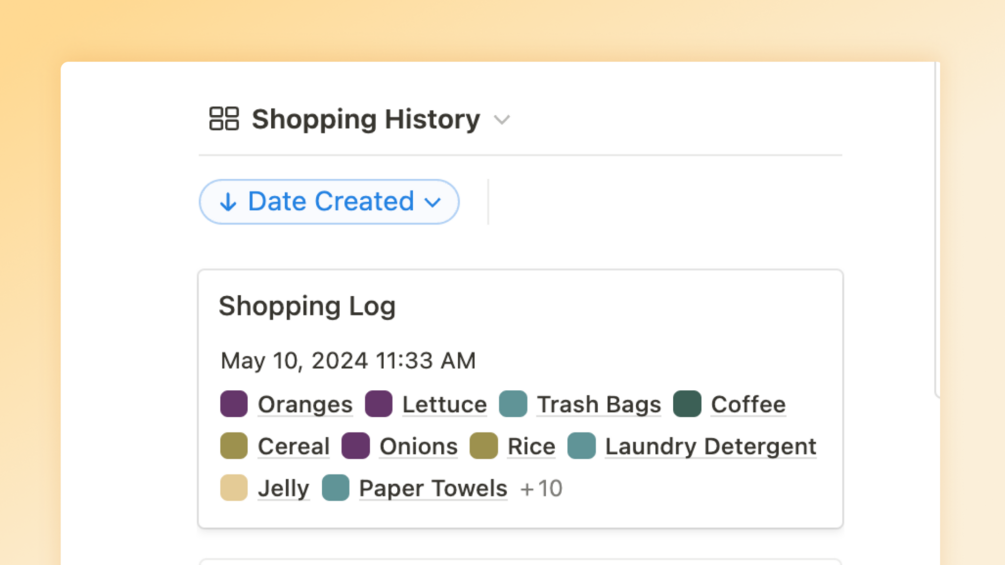Click the teal Paper Towels icon

336,488
